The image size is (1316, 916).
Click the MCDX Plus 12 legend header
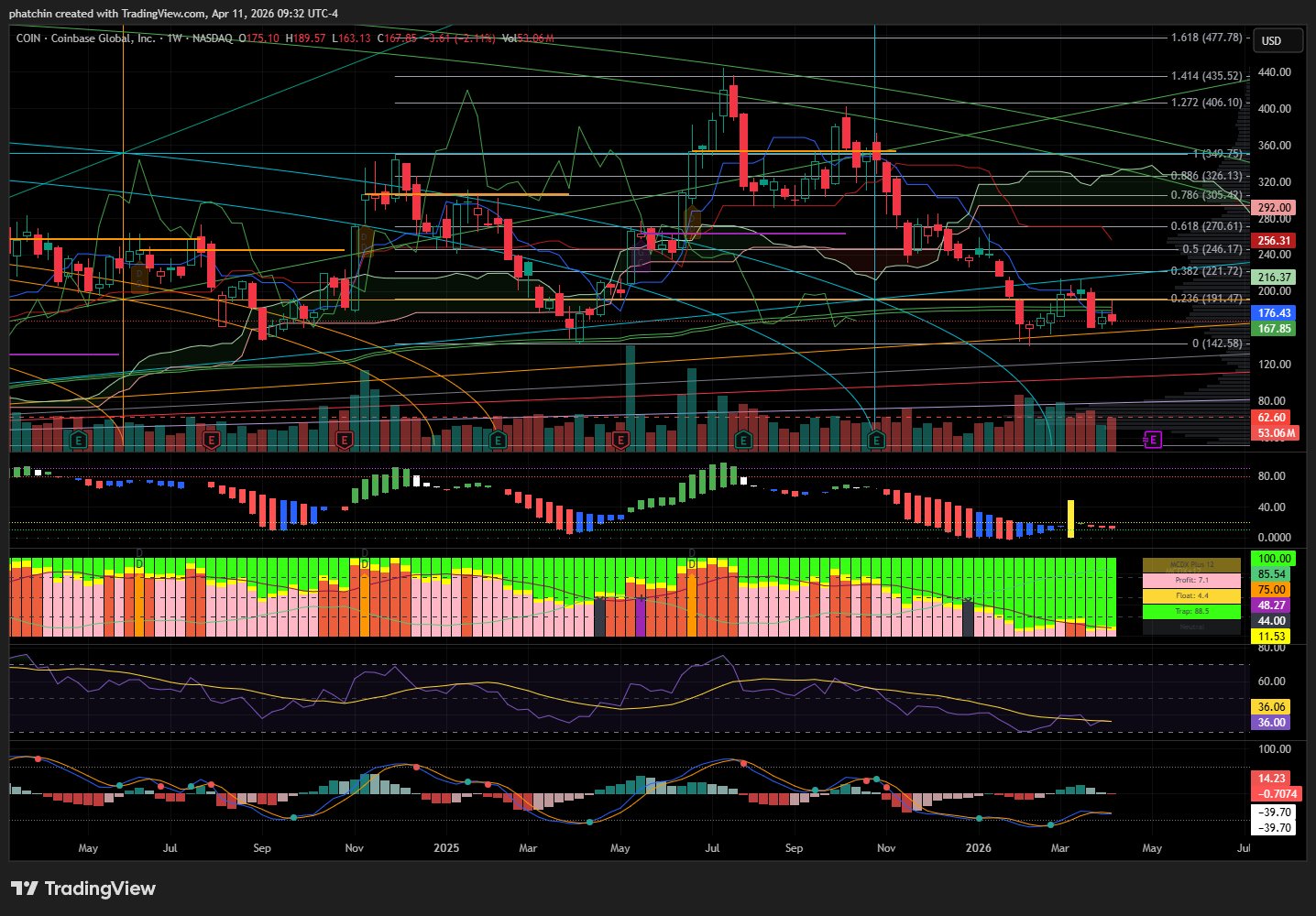coord(1191,565)
